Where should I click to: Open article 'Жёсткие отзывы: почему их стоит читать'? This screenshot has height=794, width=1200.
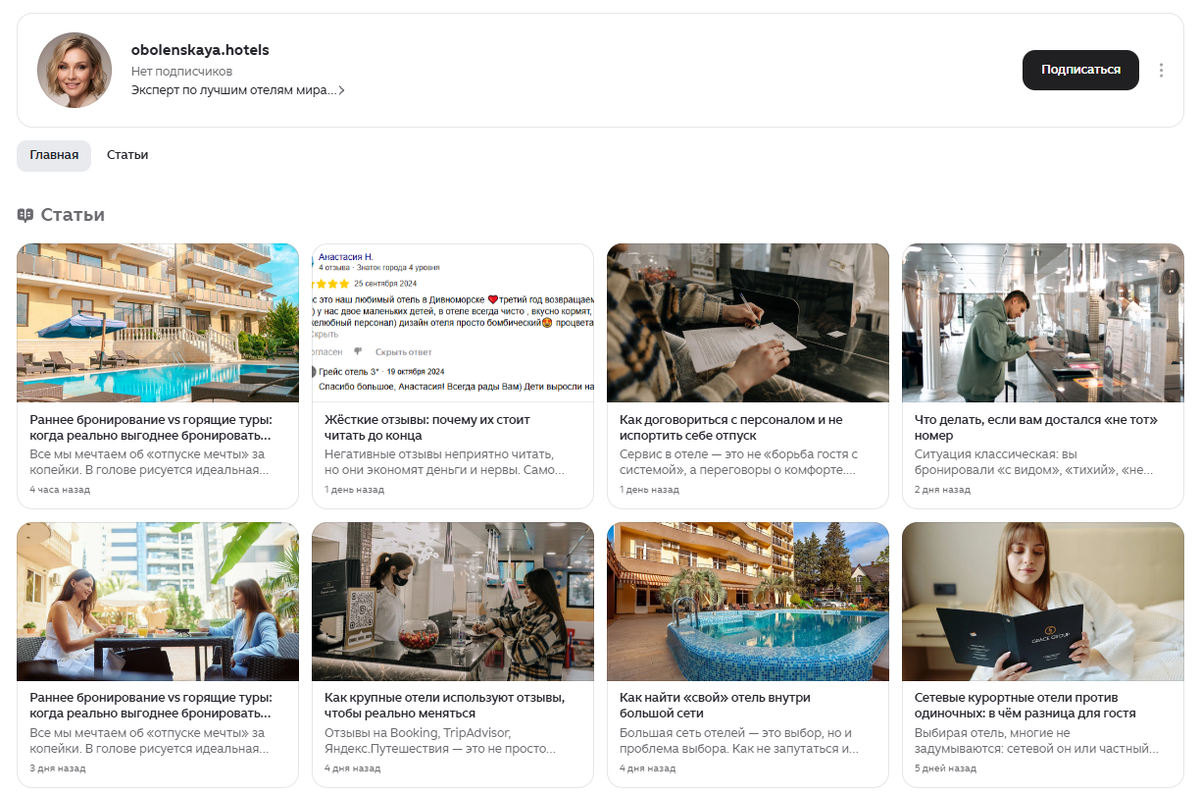(428, 428)
